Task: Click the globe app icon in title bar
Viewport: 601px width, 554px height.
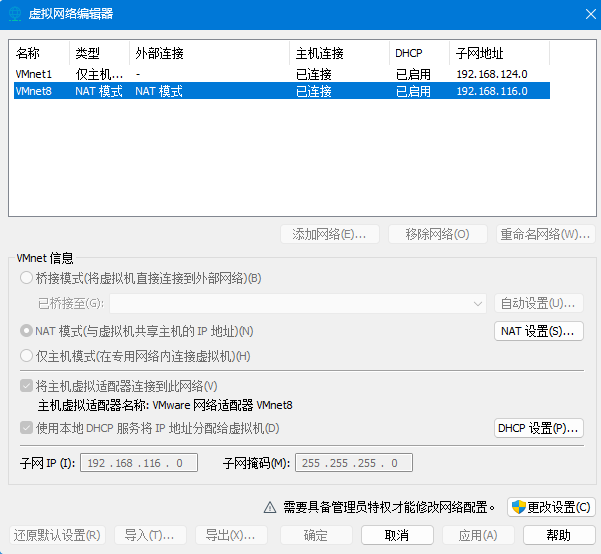Action: (15, 14)
